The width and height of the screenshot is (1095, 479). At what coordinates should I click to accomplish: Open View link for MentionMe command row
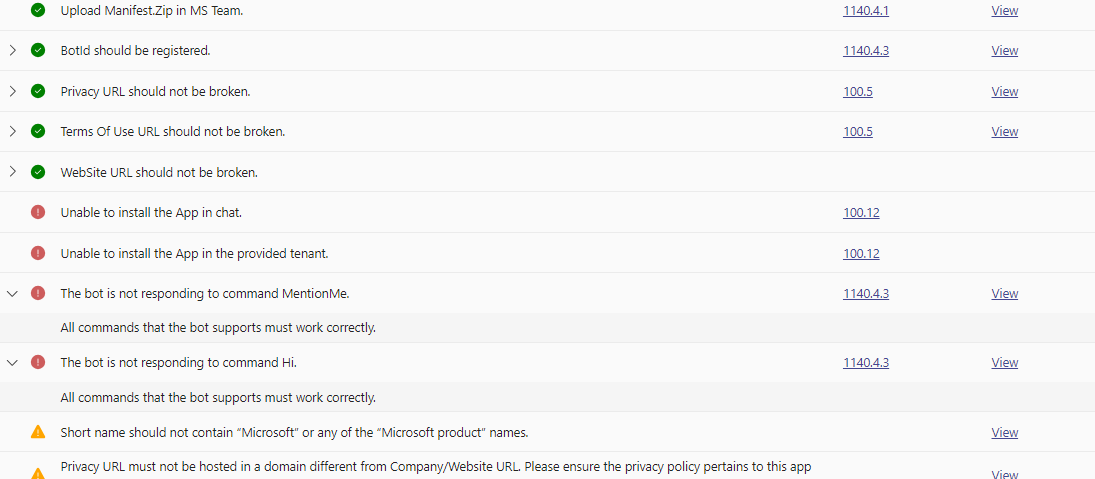1004,293
